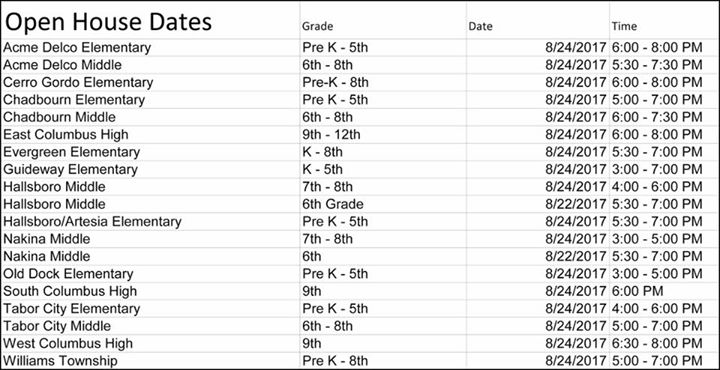Select the Acme Delco Elementary cell
This screenshot has height=370, width=720.
pos(151,48)
